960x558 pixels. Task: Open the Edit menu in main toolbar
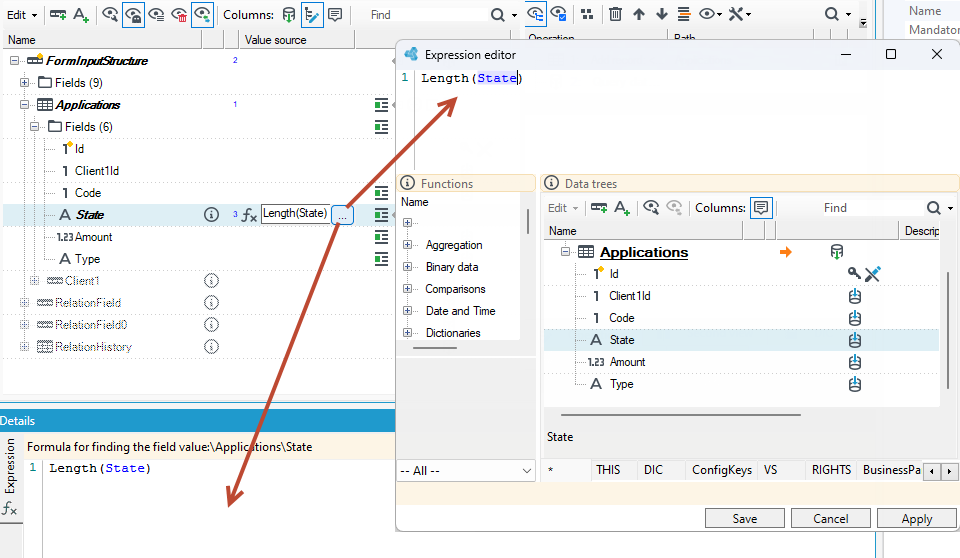tap(22, 15)
